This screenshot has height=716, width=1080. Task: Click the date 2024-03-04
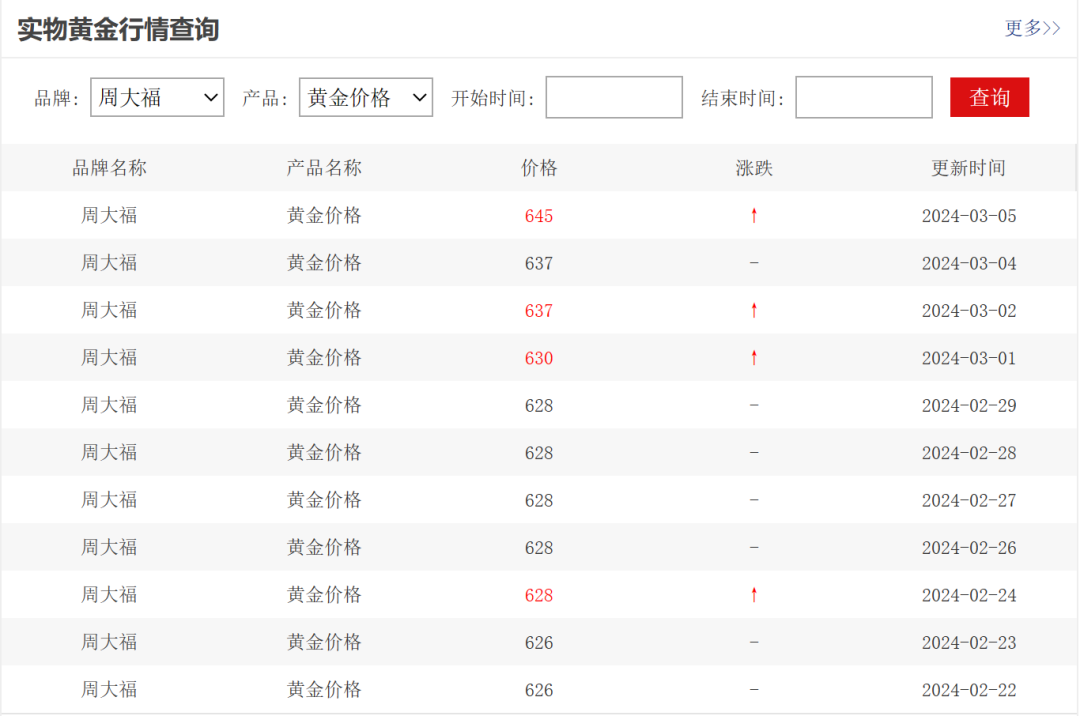[969, 264]
